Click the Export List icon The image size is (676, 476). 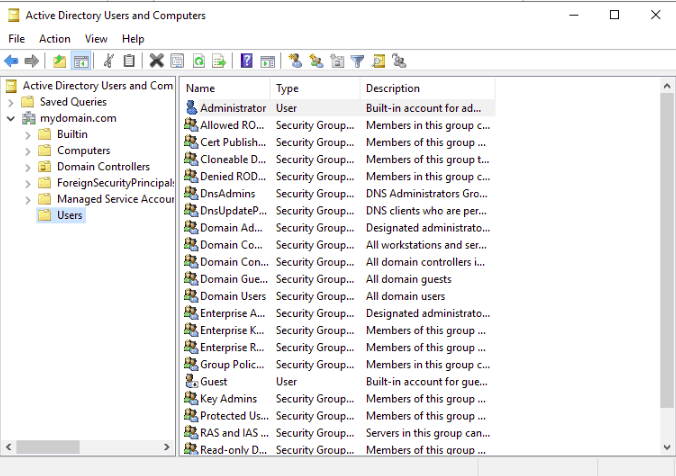point(219,61)
